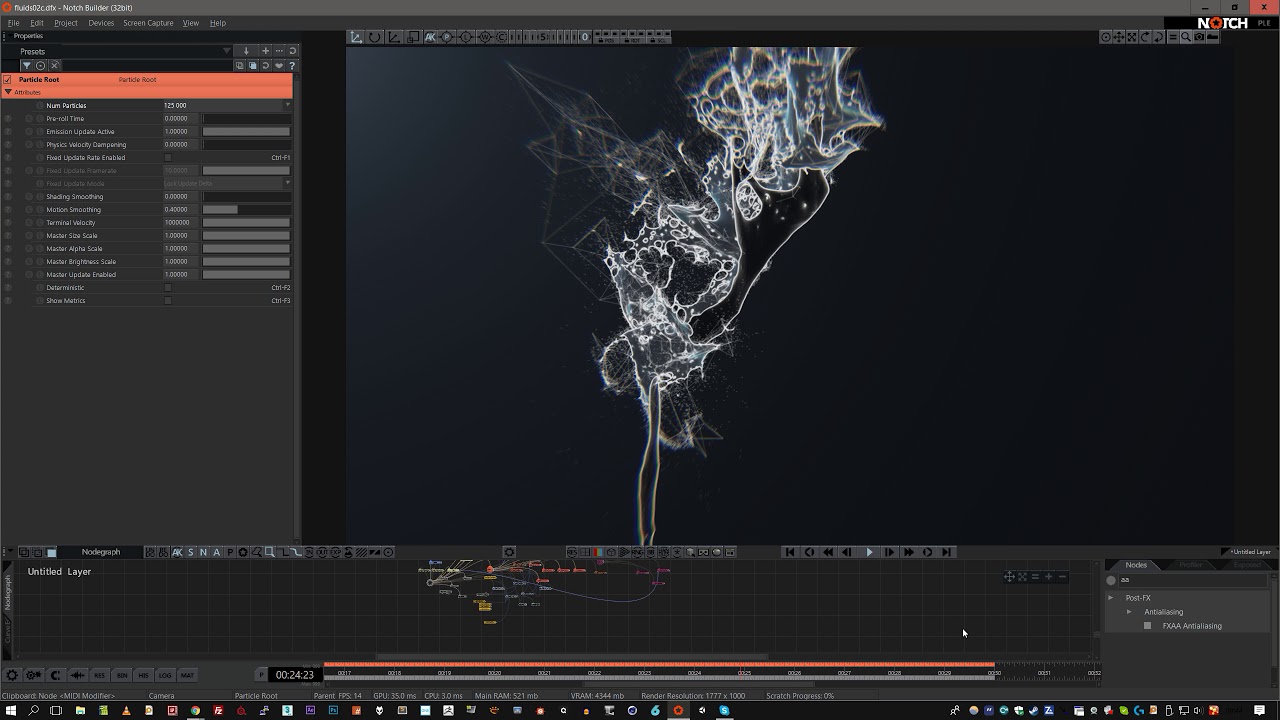Open the Devices menu
The height and width of the screenshot is (720, 1280).
101,23
